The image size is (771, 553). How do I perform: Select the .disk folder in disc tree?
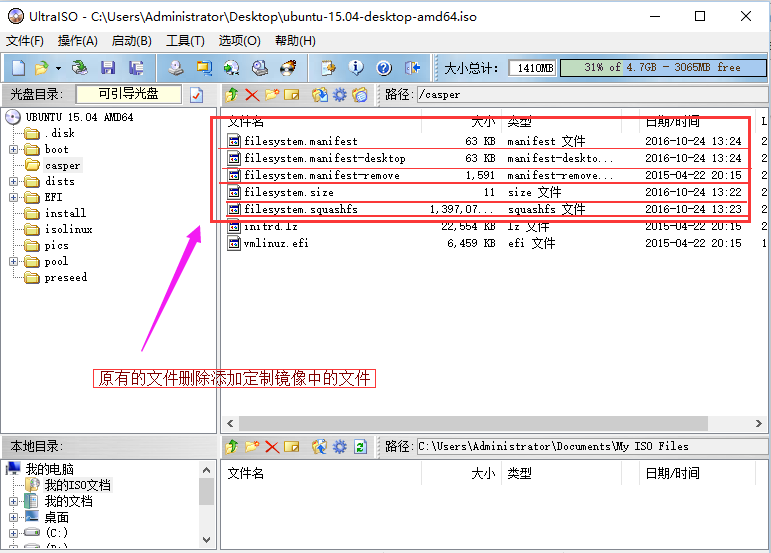[59, 133]
